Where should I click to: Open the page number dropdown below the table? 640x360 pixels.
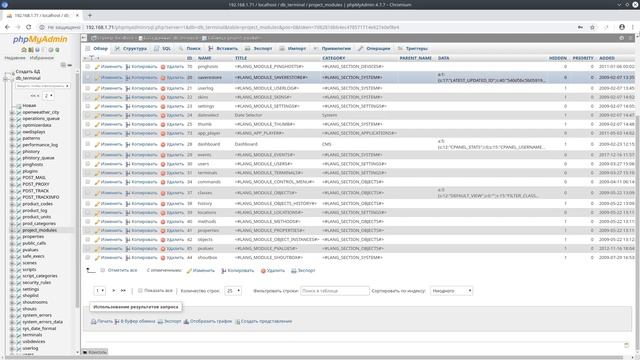(x=100, y=291)
